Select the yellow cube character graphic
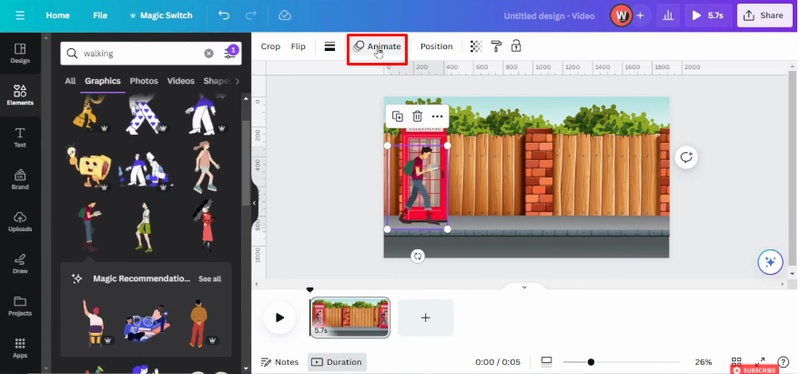The width and height of the screenshot is (800, 374). [x=89, y=167]
